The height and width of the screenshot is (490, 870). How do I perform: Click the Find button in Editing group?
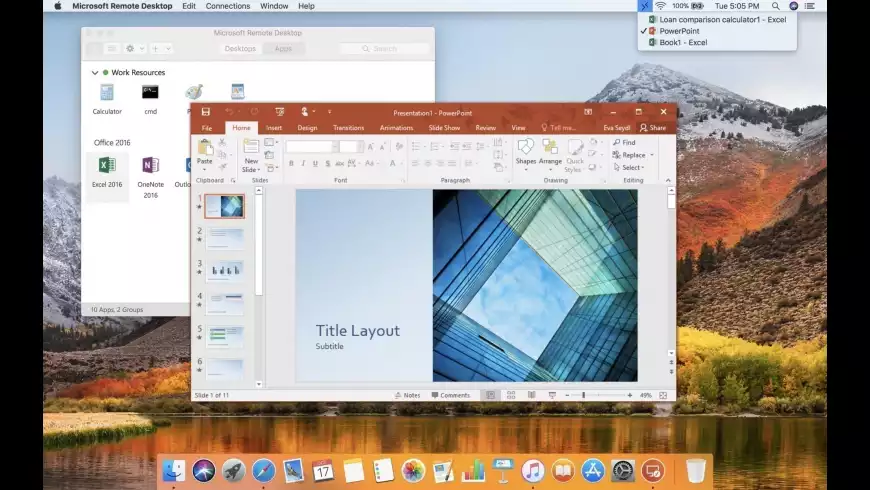pyautogui.click(x=624, y=143)
